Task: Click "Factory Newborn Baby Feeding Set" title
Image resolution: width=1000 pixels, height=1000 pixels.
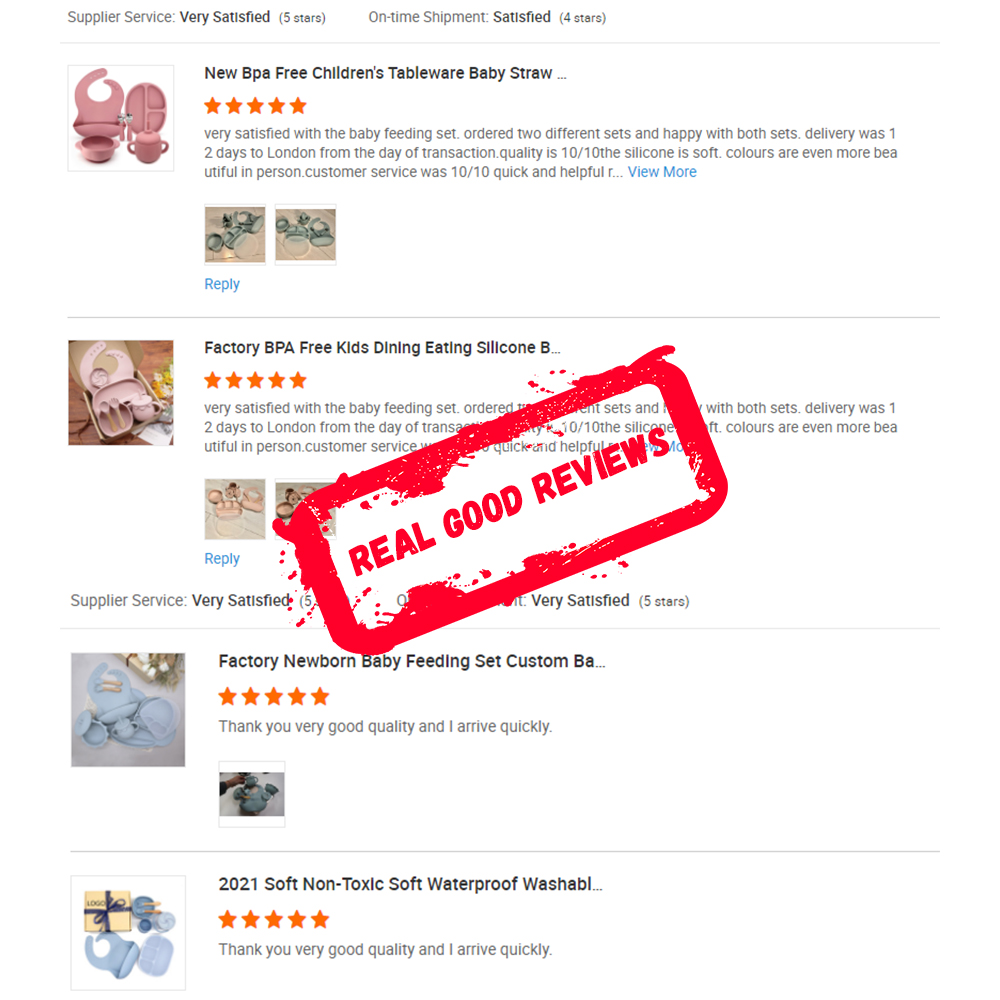Action: click(x=412, y=661)
